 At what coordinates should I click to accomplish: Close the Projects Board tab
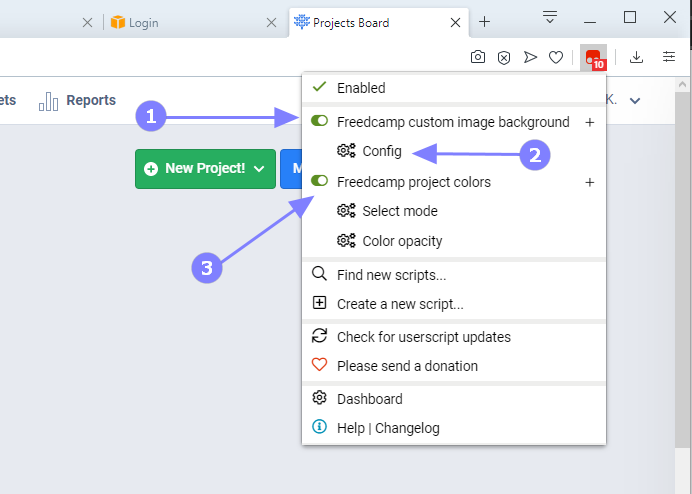pyautogui.click(x=455, y=23)
